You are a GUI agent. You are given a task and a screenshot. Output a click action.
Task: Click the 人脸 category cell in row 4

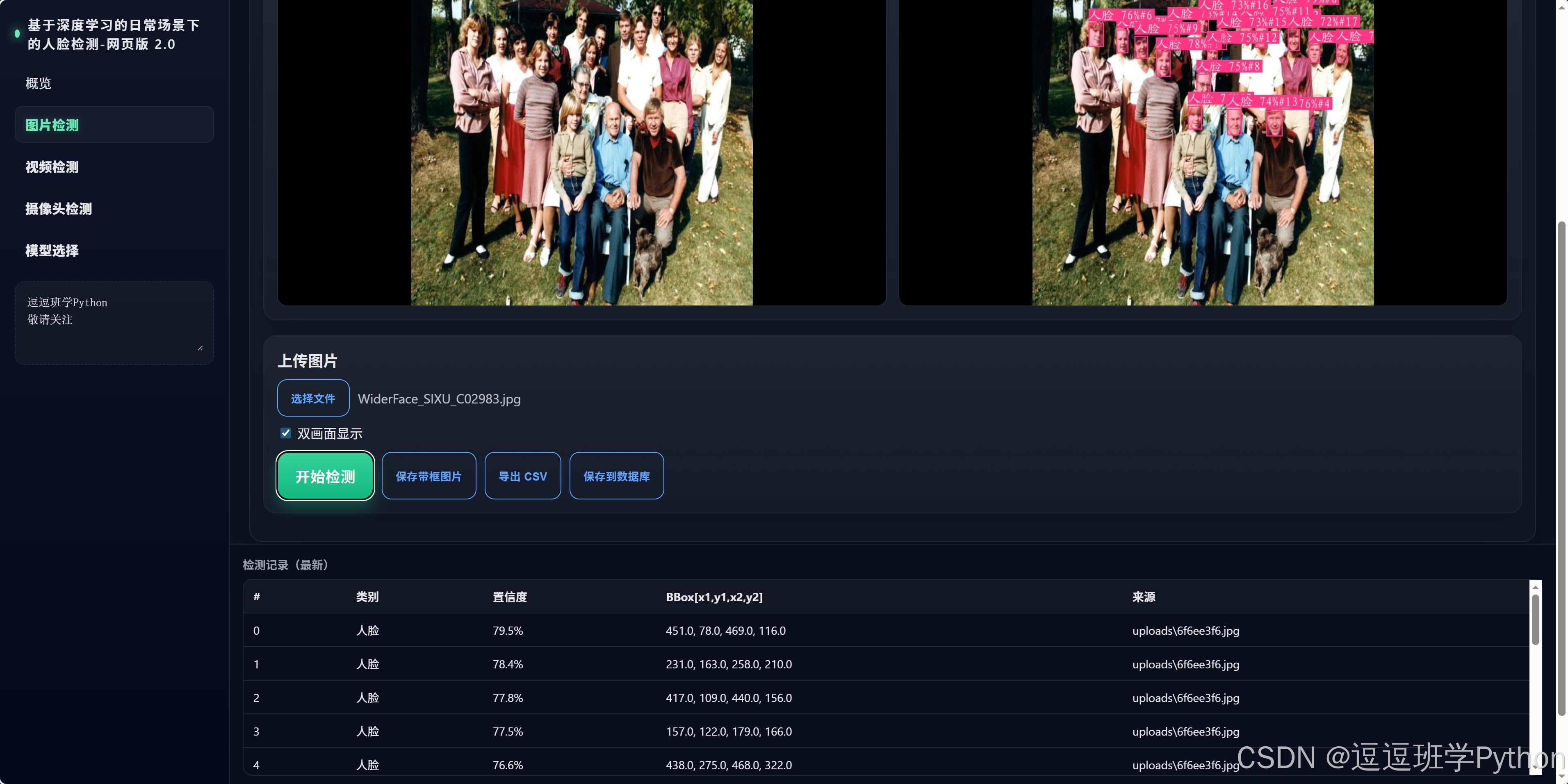pos(368,764)
